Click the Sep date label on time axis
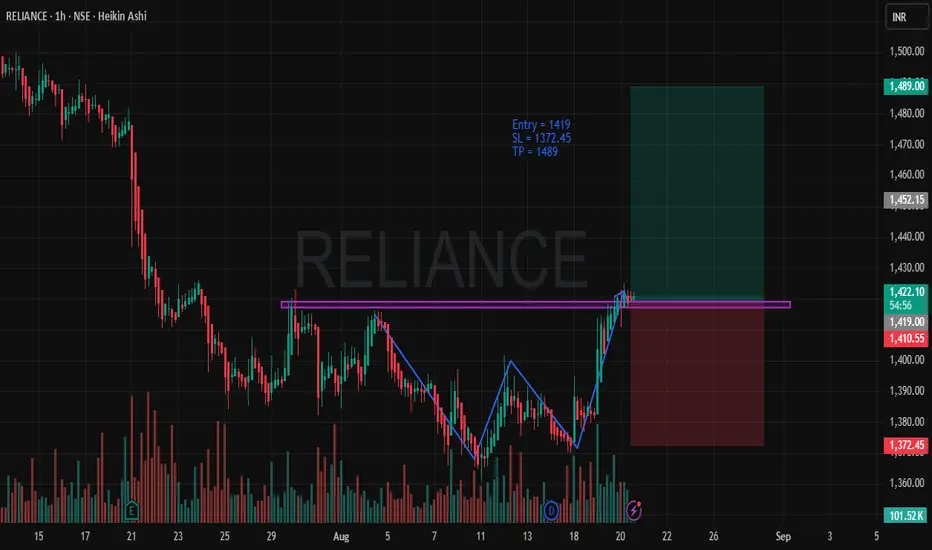The height and width of the screenshot is (550, 932). 783,536
